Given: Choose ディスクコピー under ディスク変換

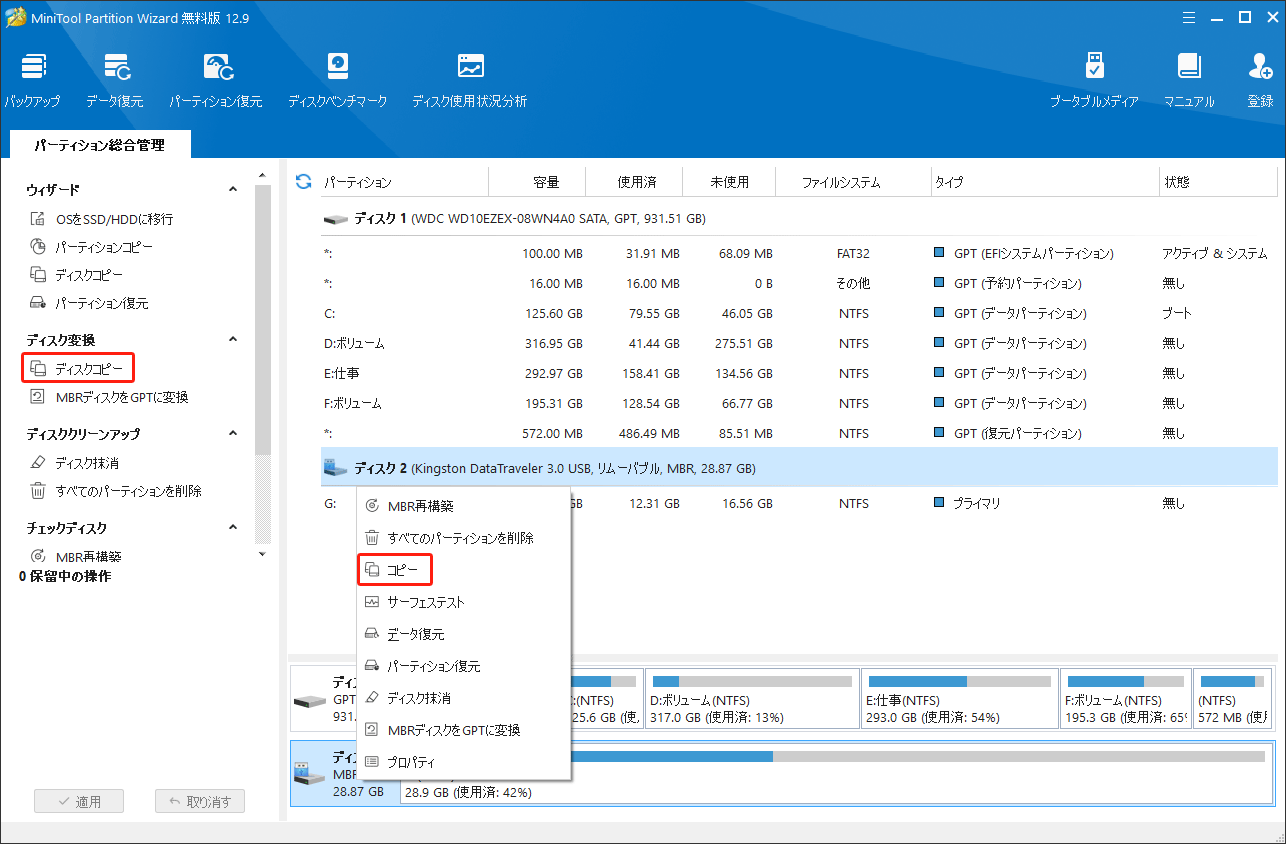Looking at the screenshot, I should [77, 369].
